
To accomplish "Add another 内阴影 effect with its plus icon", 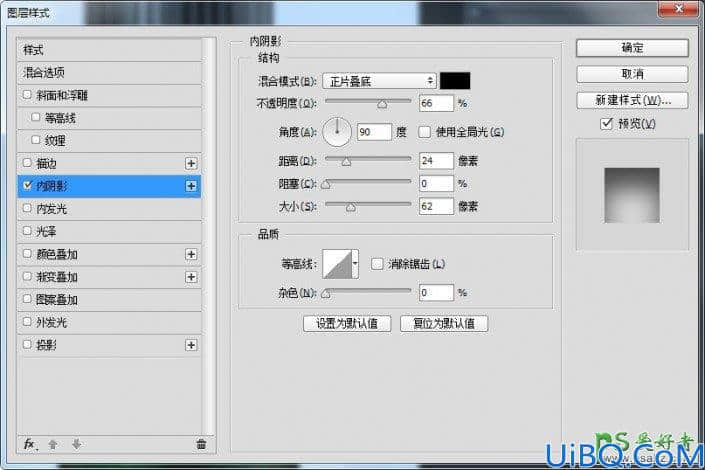I will tap(191, 186).
